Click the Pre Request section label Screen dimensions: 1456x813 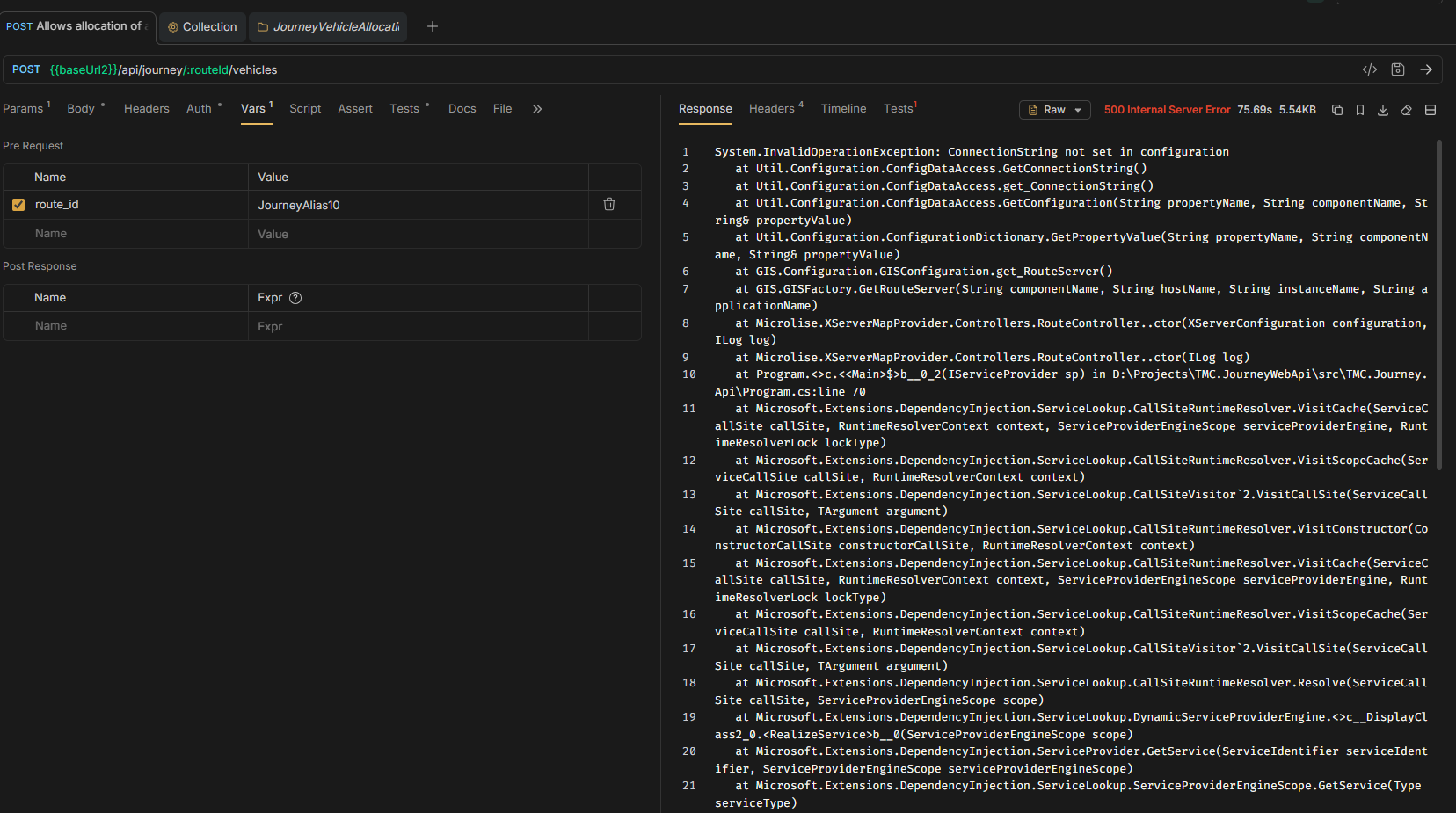33,146
